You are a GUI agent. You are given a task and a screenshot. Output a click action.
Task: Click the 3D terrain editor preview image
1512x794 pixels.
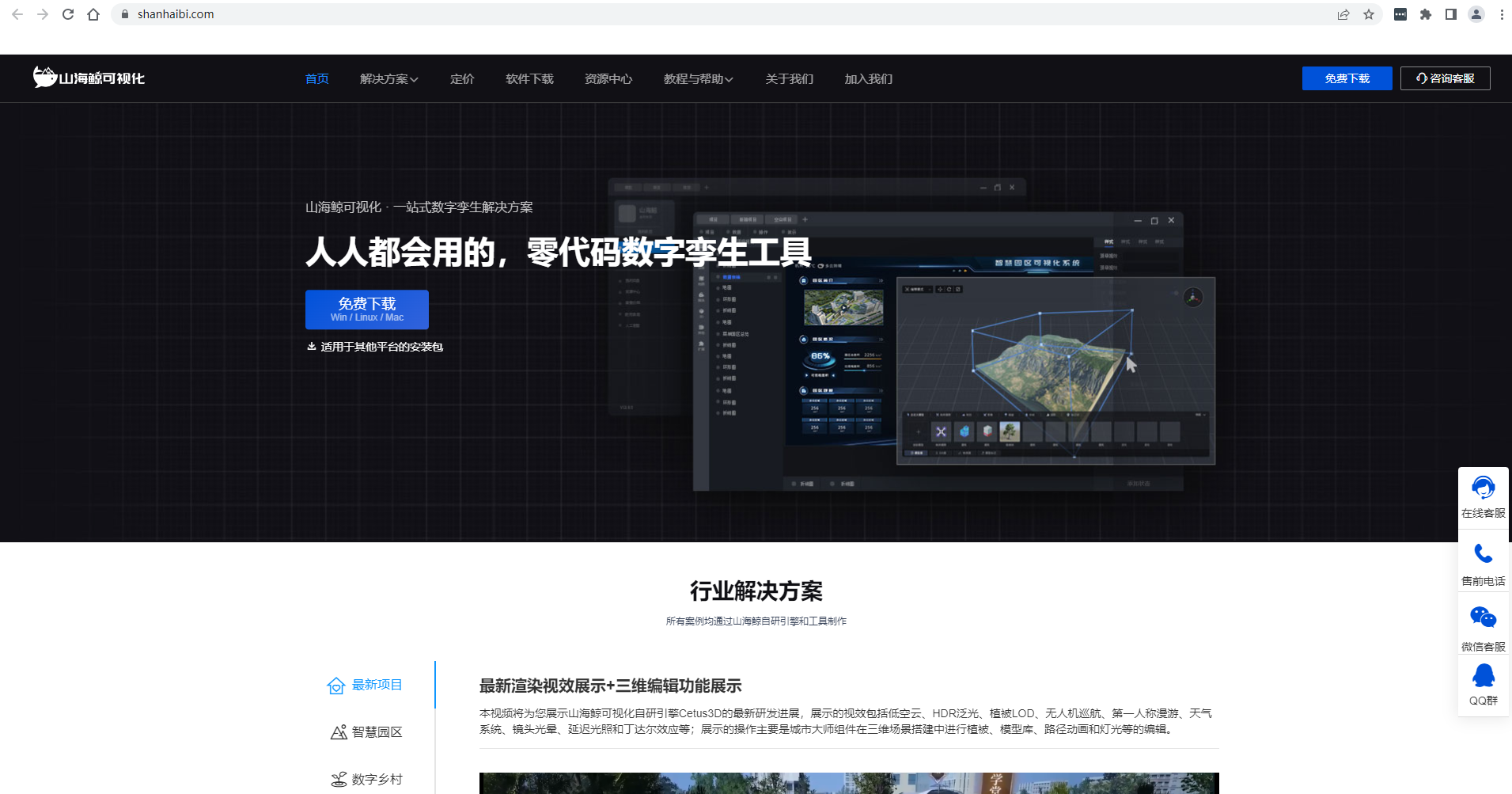pos(1055,370)
